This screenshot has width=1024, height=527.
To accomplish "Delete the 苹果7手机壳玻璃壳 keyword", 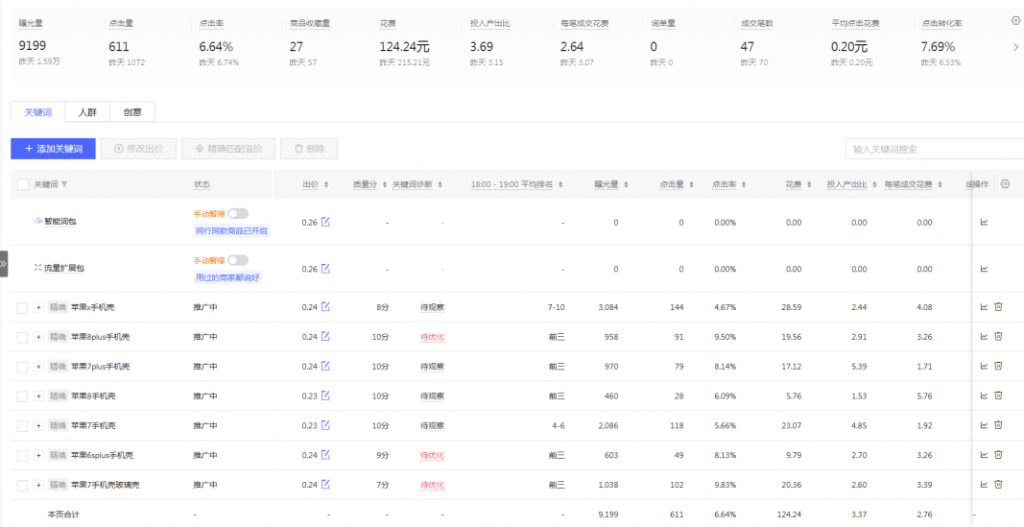I will tap(997, 485).
